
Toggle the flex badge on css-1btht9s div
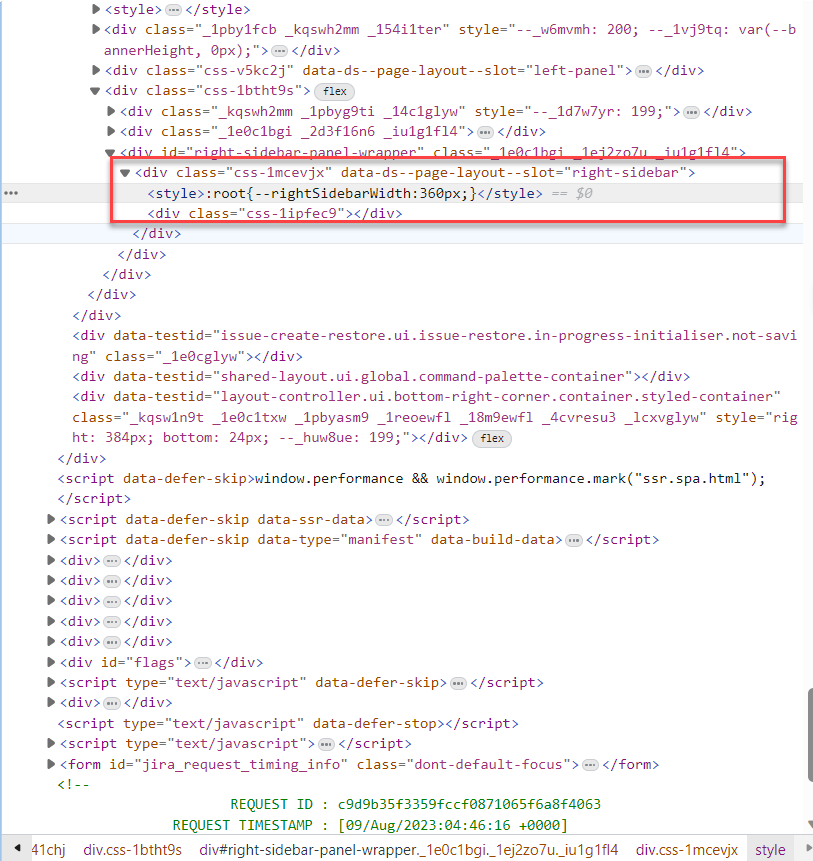(335, 91)
